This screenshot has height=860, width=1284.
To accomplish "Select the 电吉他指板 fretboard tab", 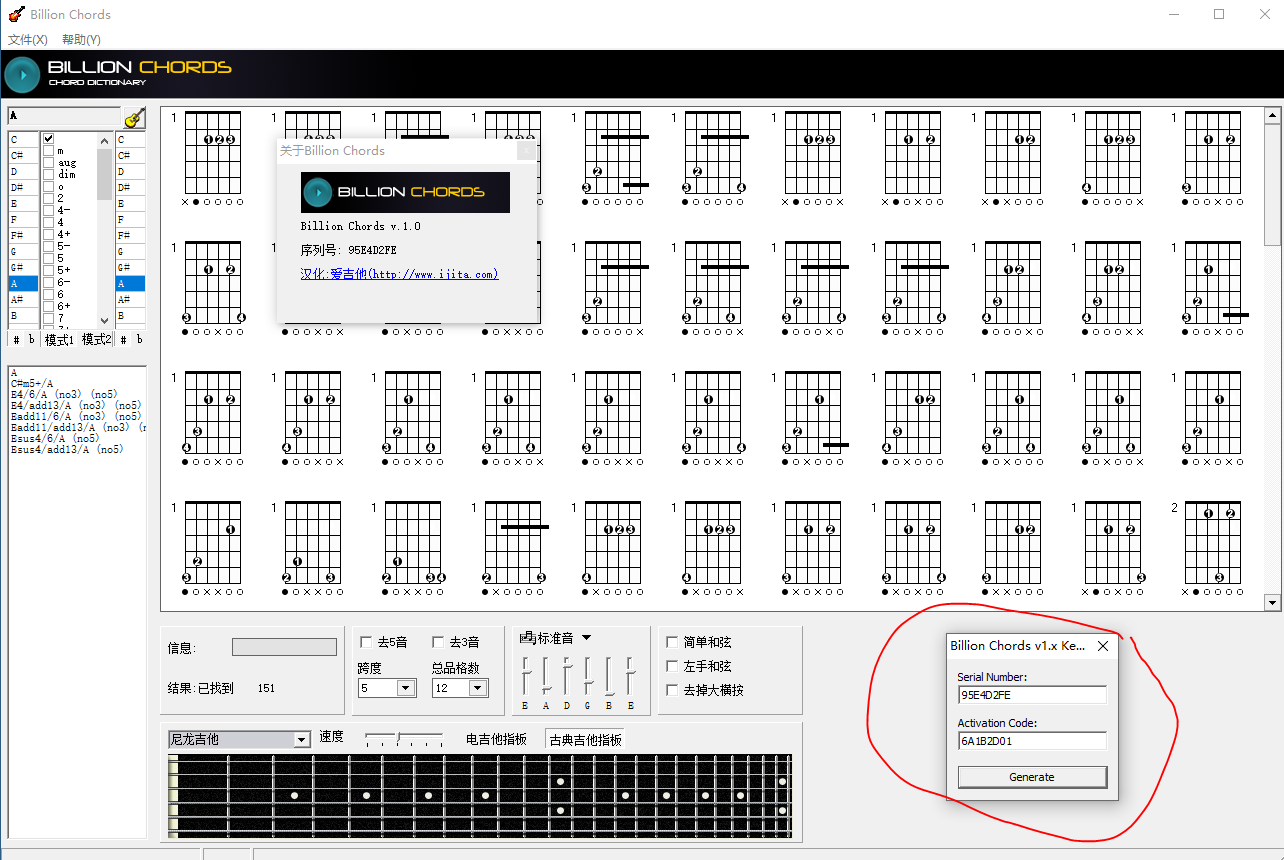I will click(496, 739).
